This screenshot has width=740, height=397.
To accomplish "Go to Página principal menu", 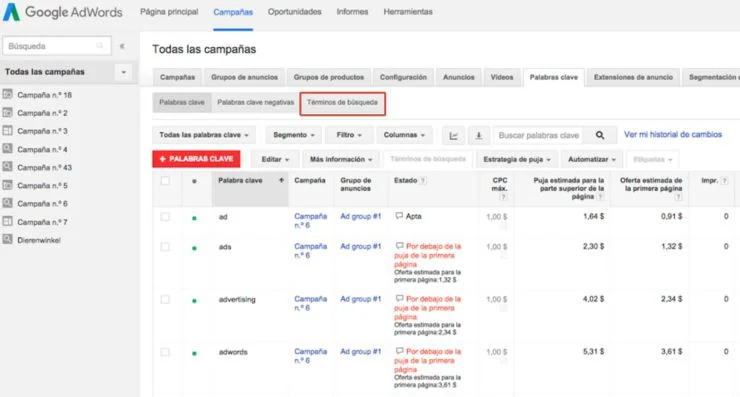I will 169,12.
